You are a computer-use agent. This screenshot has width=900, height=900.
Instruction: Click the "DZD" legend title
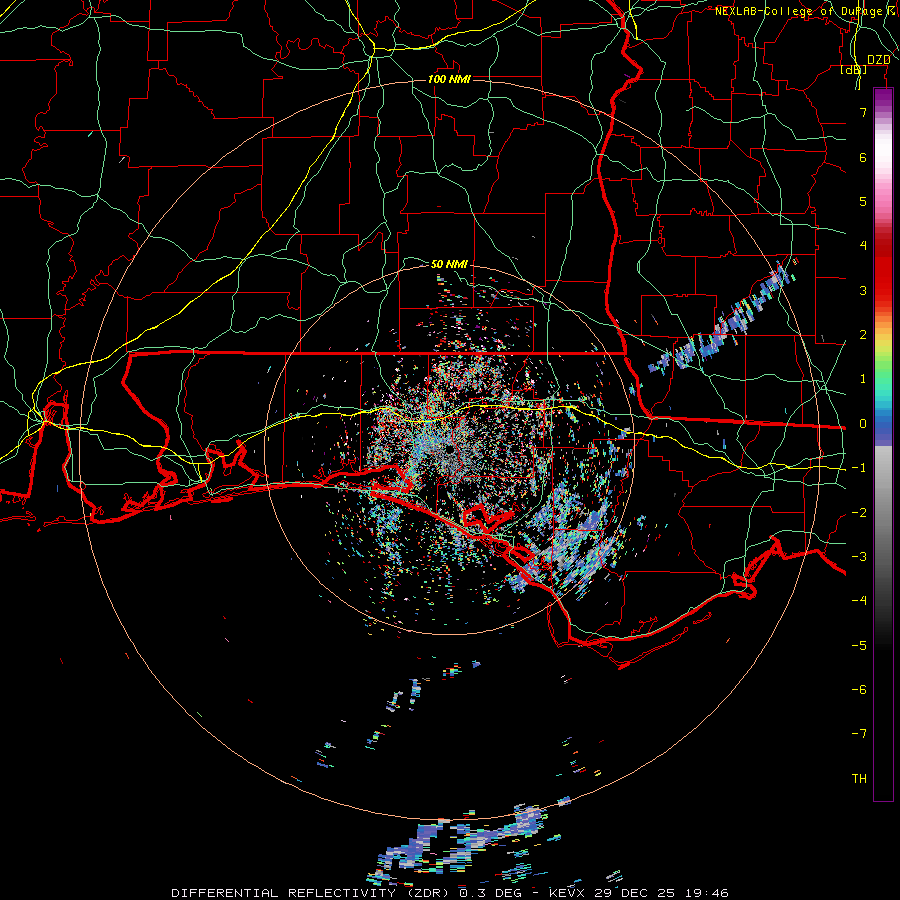tap(879, 60)
